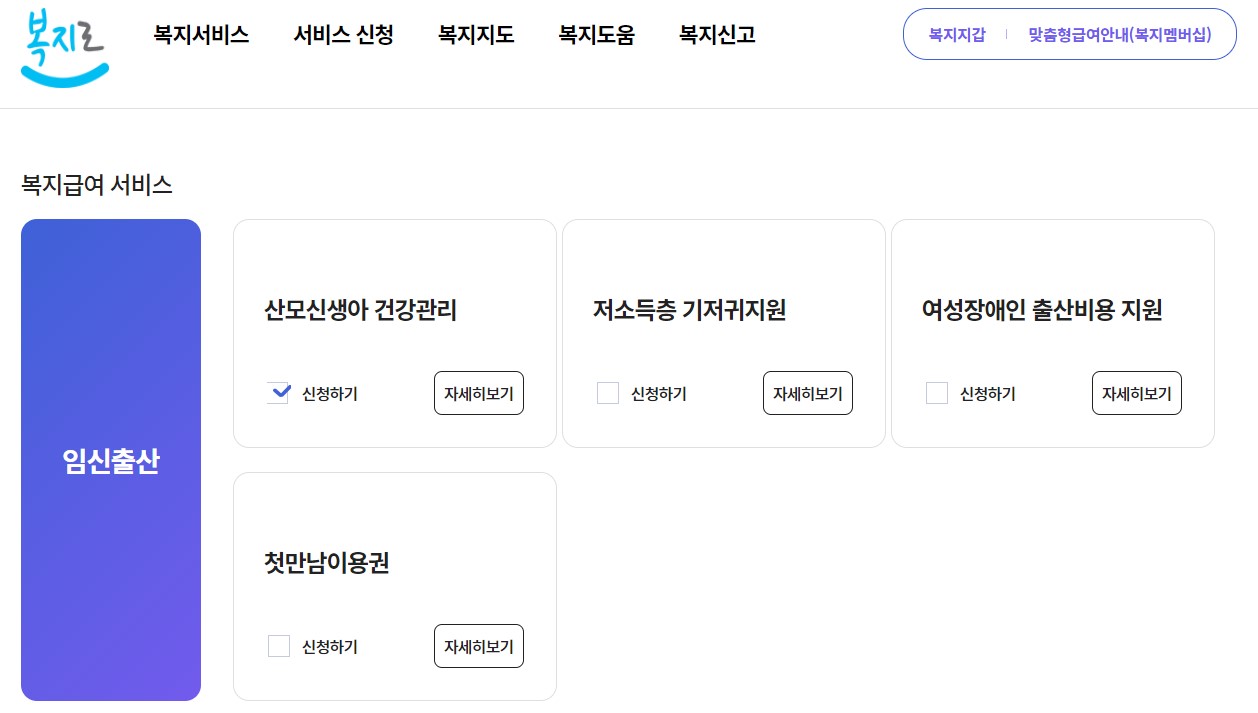Click 자세히보기 on 여성장애인 출산비용 지원 card
The width and height of the screenshot is (1258, 713).
[1136, 393]
